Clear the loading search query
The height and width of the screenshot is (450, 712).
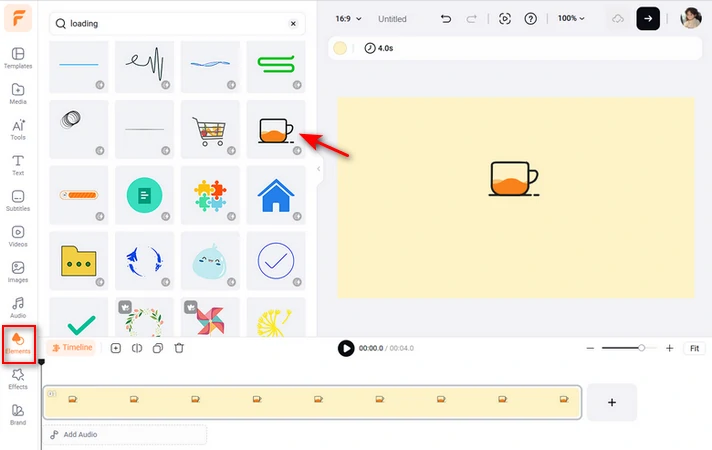tap(293, 24)
